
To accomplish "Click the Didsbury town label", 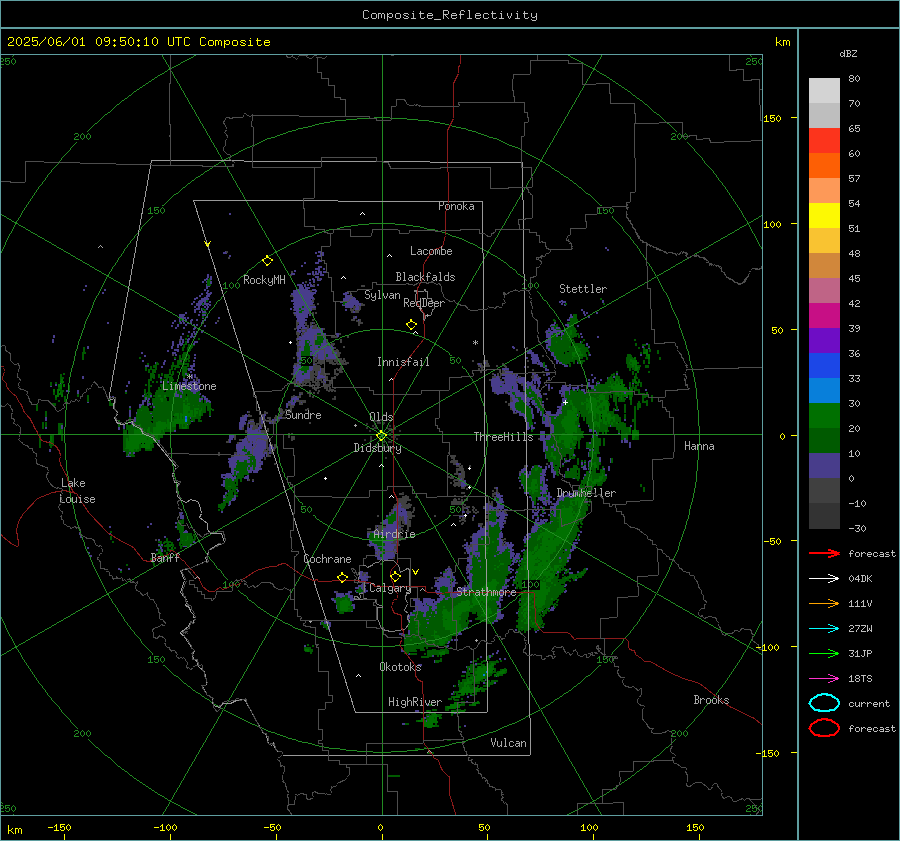I will tap(377, 448).
